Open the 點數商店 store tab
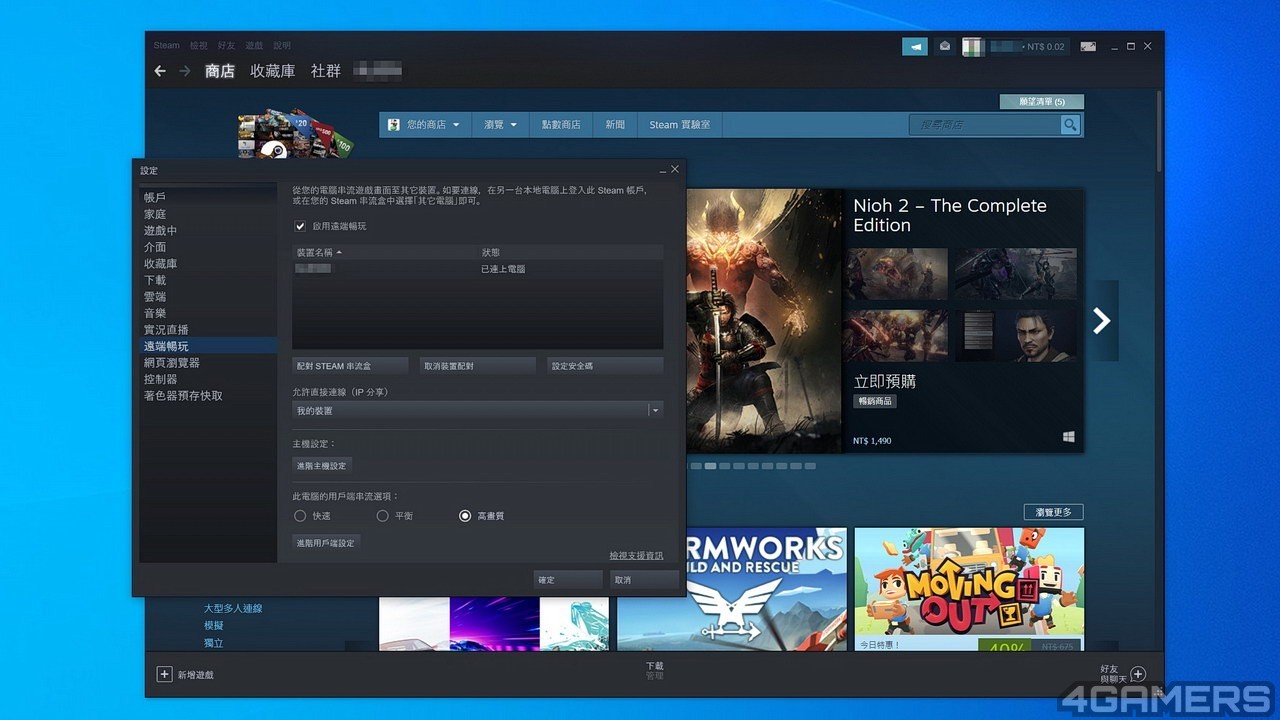Image resolution: width=1280 pixels, height=720 pixels. point(561,125)
